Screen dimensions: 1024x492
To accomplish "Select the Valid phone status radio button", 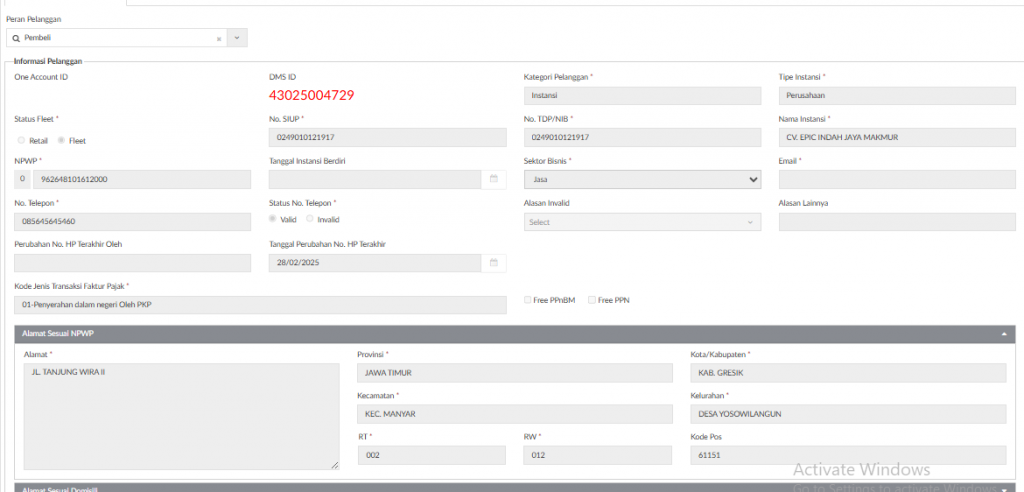I will (x=273, y=219).
